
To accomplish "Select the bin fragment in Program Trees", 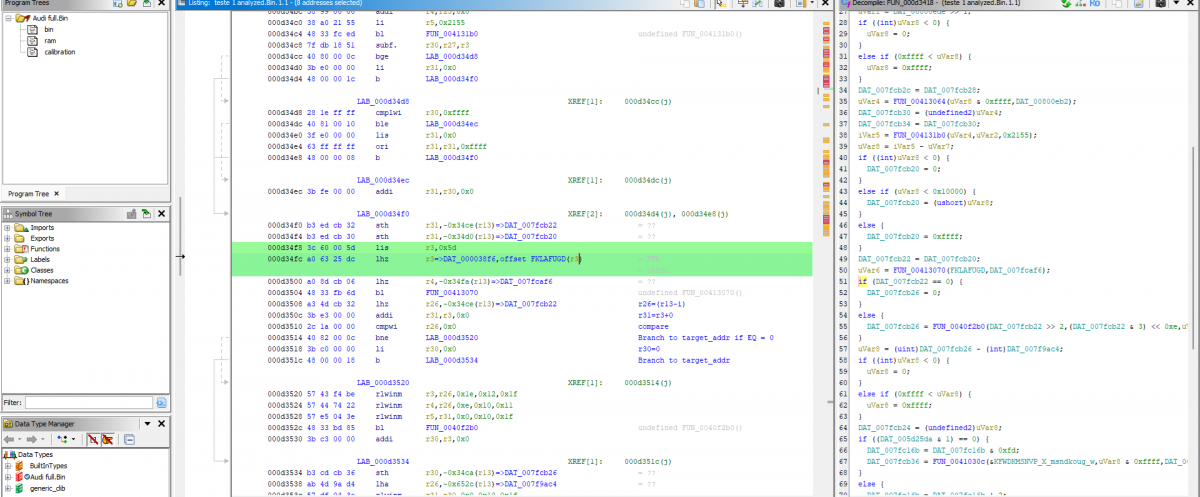I will [x=49, y=31].
